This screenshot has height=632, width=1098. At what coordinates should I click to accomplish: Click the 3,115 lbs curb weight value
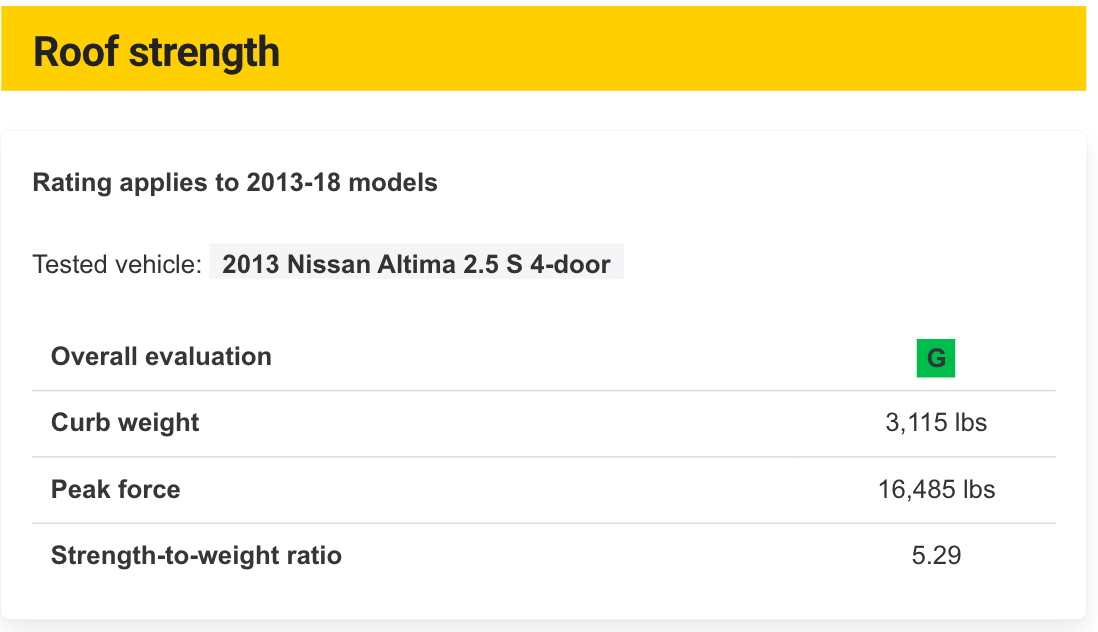pos(936,423)
